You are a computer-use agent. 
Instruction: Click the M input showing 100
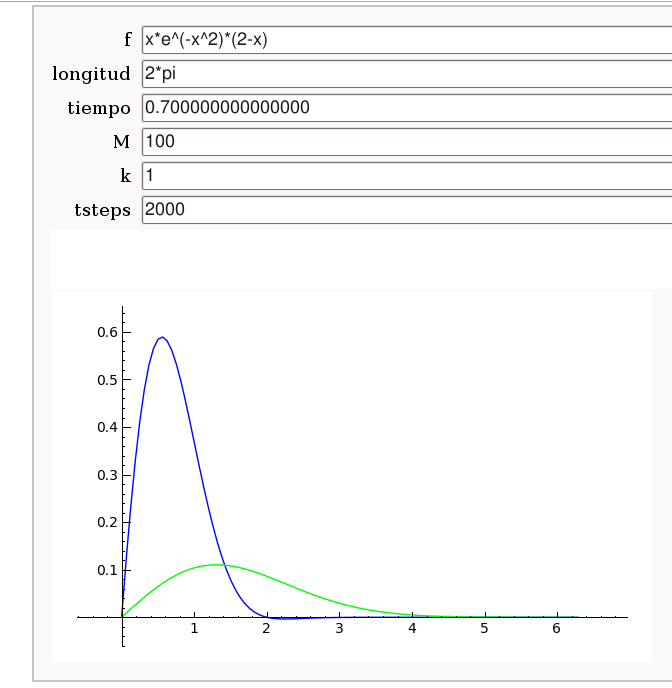[x=405, y=141]
